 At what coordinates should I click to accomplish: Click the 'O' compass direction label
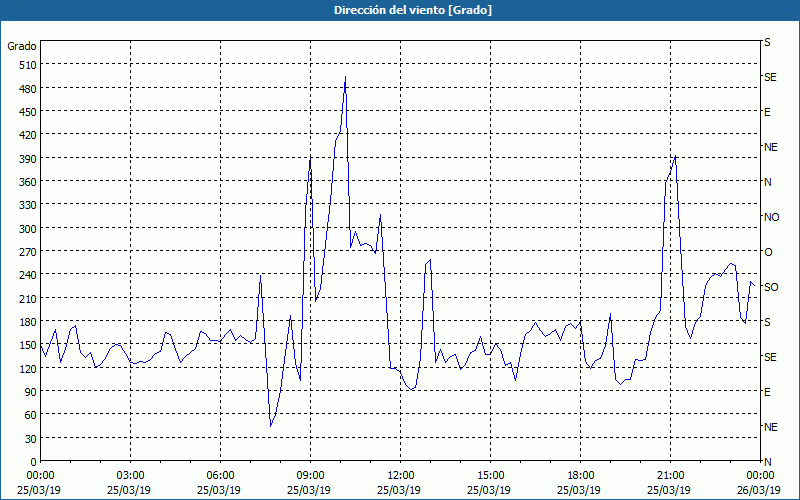pyautogui.click(x=768, y=252)
